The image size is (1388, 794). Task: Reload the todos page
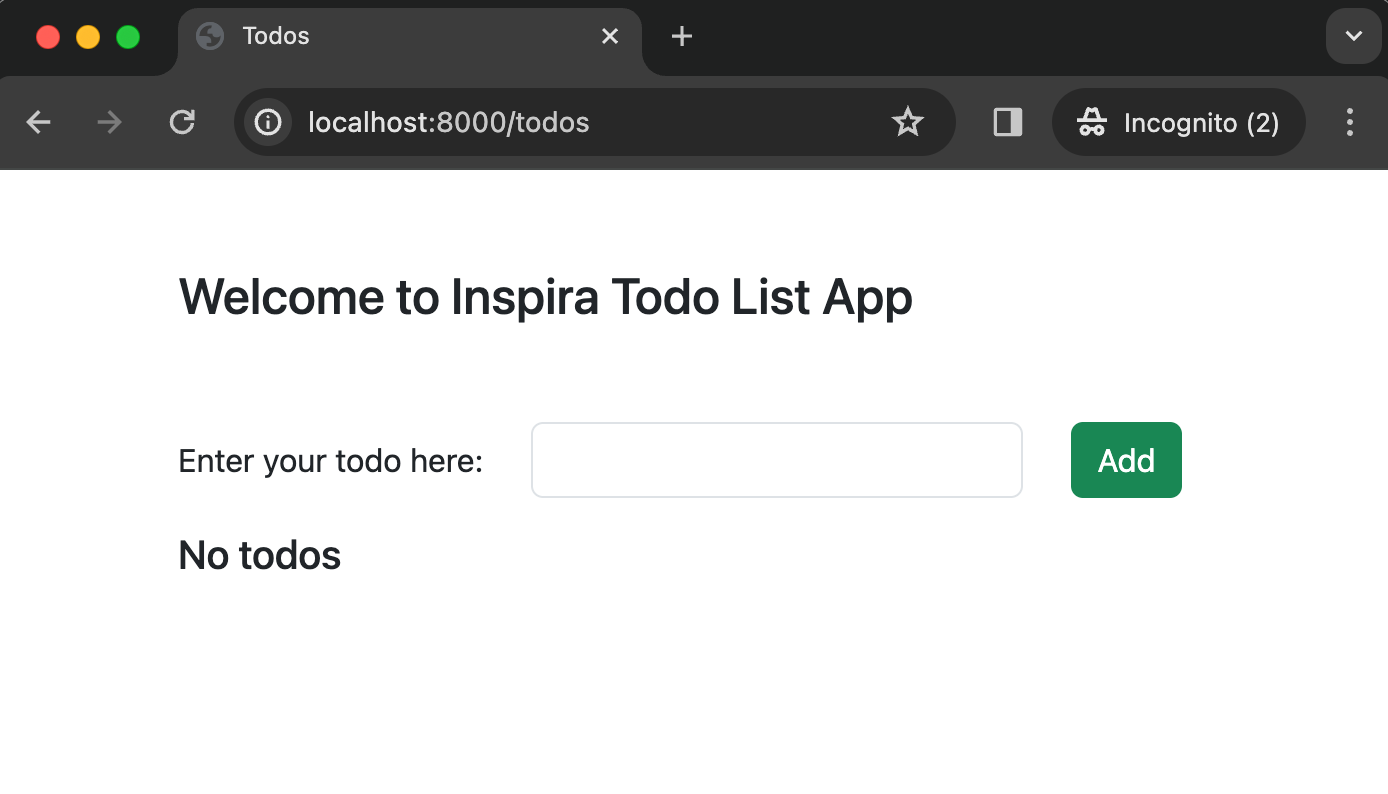(181, 122)
